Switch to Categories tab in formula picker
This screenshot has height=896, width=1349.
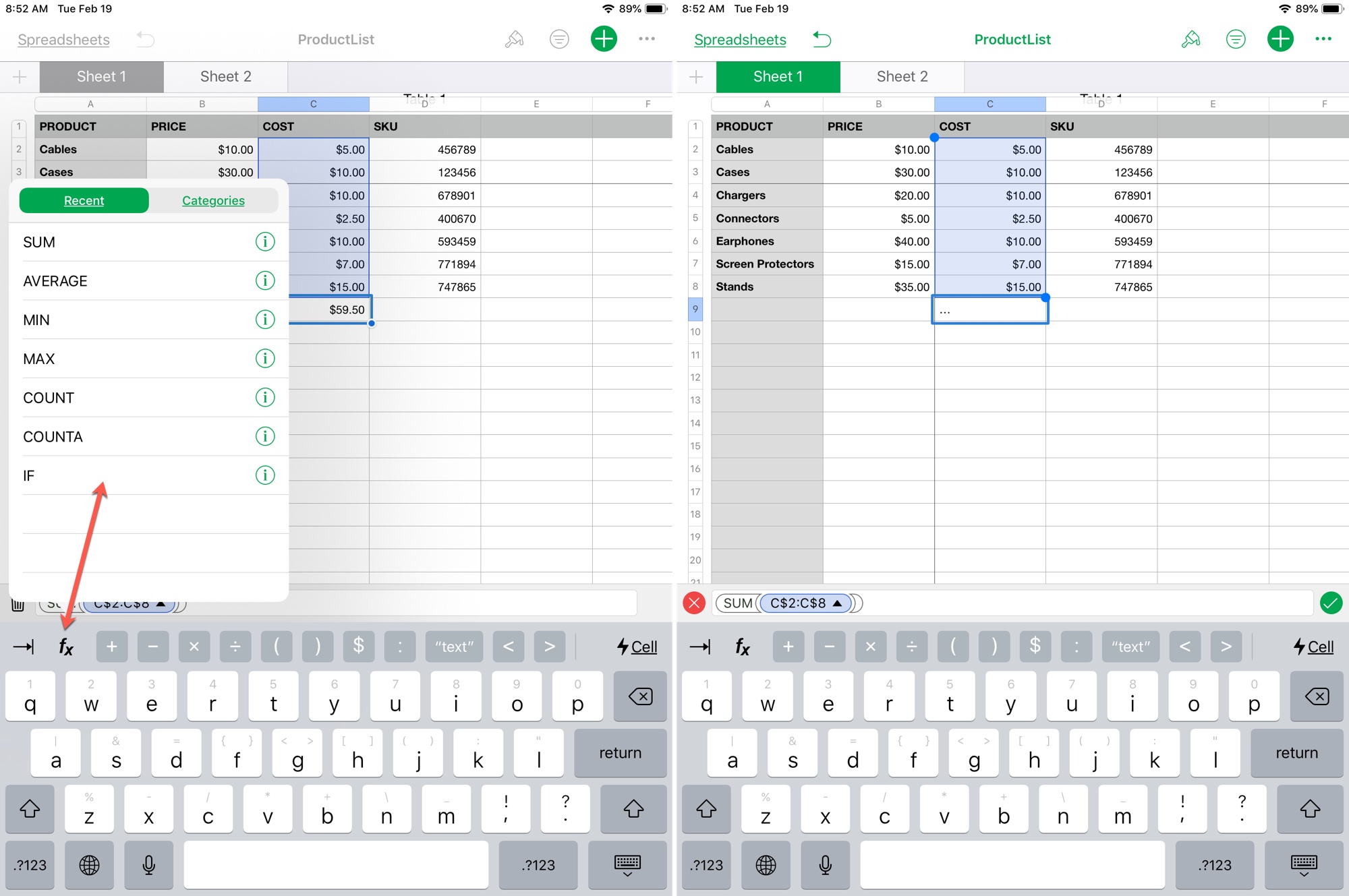coord(213,200)
